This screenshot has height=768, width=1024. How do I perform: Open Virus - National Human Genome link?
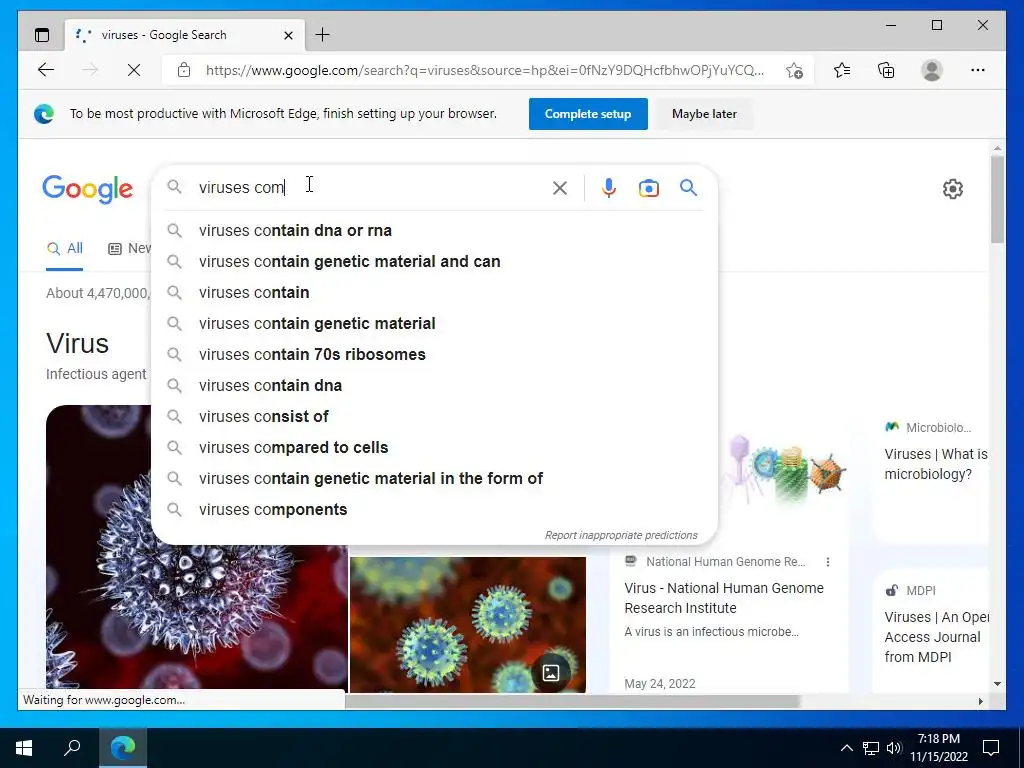pos(724,598)
